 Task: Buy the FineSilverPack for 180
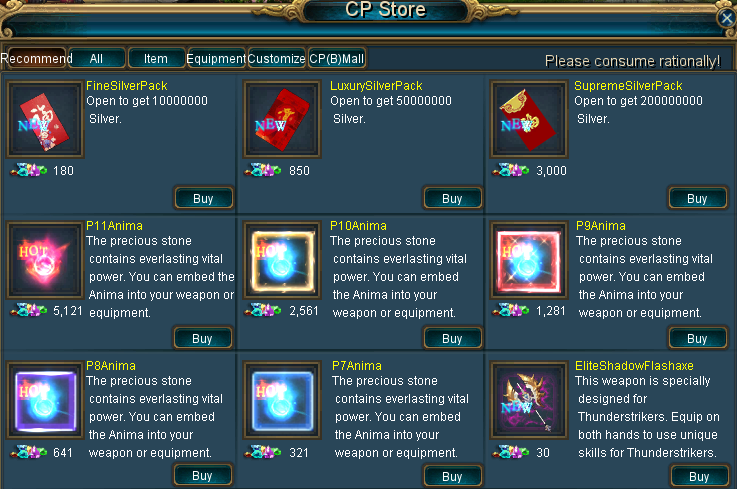(x=204, y=198)
